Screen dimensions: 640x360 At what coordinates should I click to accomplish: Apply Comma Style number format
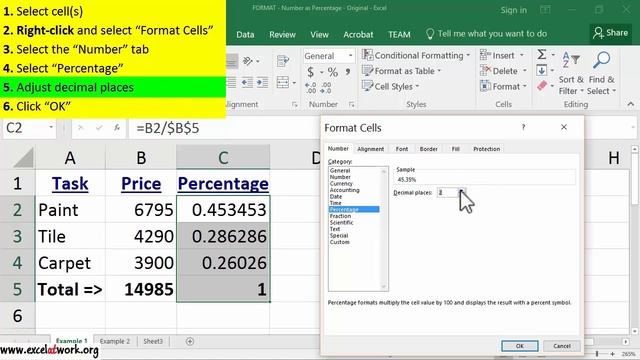coord(348,72)
